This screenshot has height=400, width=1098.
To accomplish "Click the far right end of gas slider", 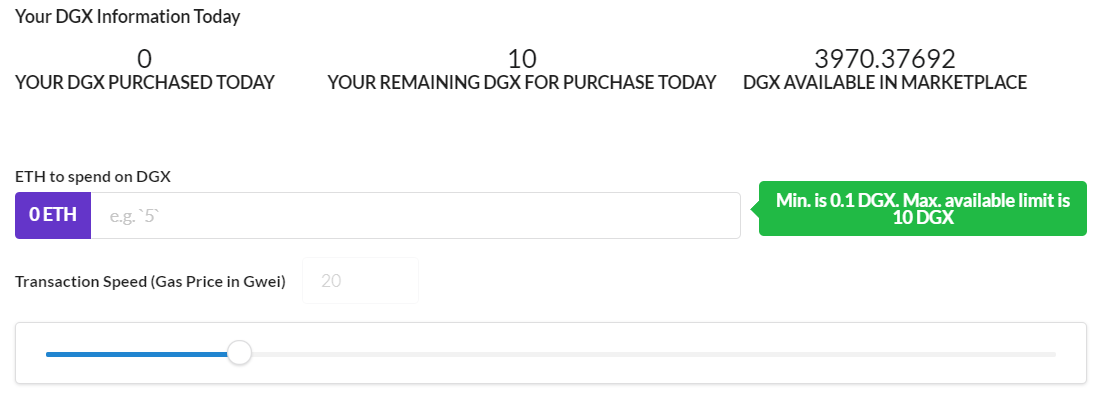I will coord(1053,353).
